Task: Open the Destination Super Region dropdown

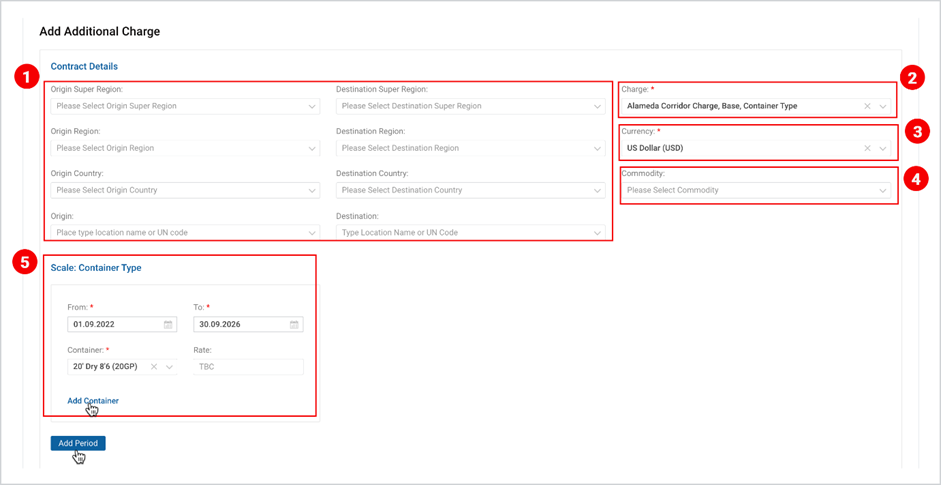Action: 470,106
